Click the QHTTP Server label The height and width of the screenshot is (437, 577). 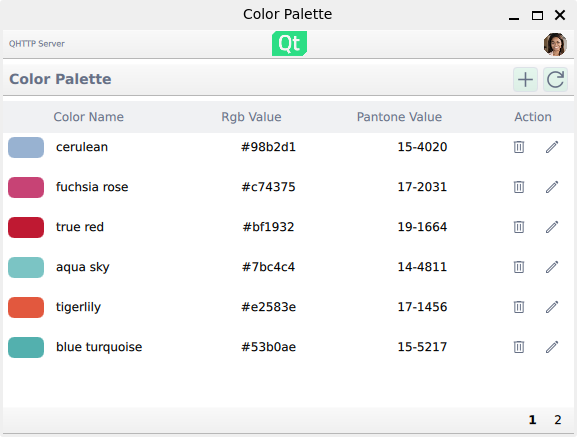click(37, 44)
